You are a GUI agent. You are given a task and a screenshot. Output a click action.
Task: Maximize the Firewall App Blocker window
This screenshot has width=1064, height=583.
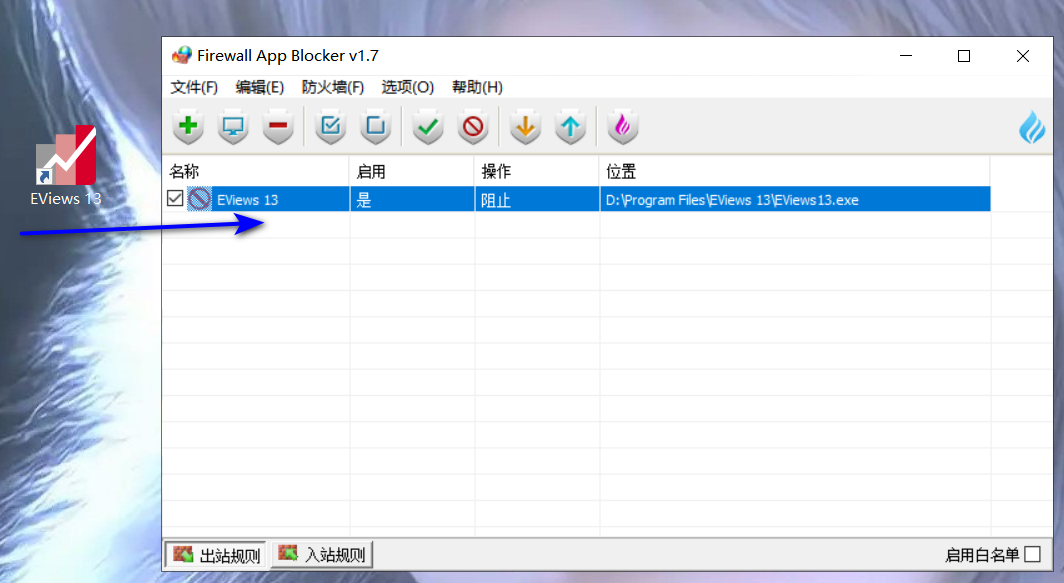[964, 56]
